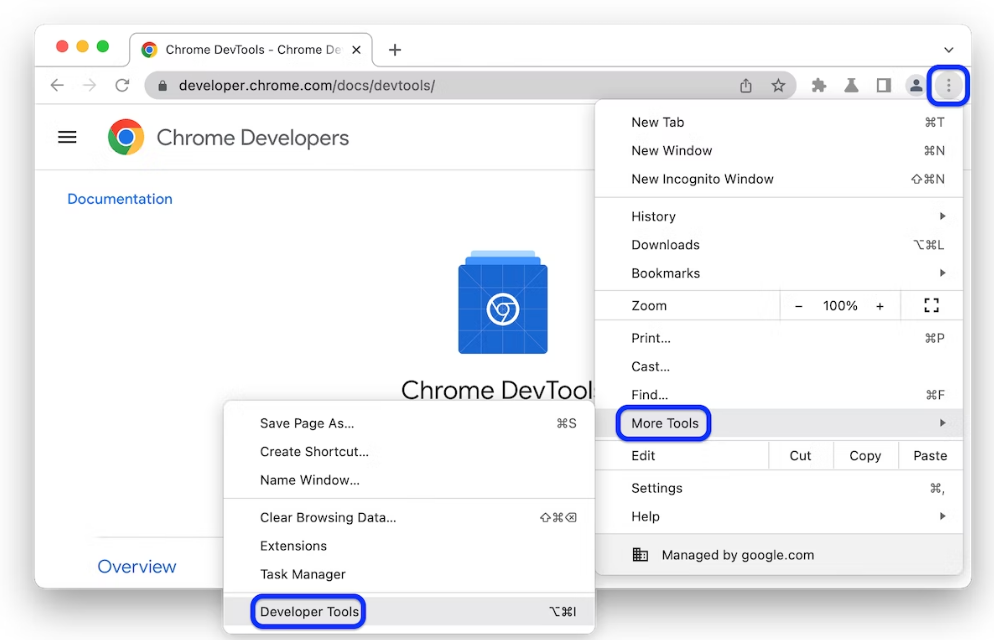Open the profile avatar icon

click(x=915, y=86)
